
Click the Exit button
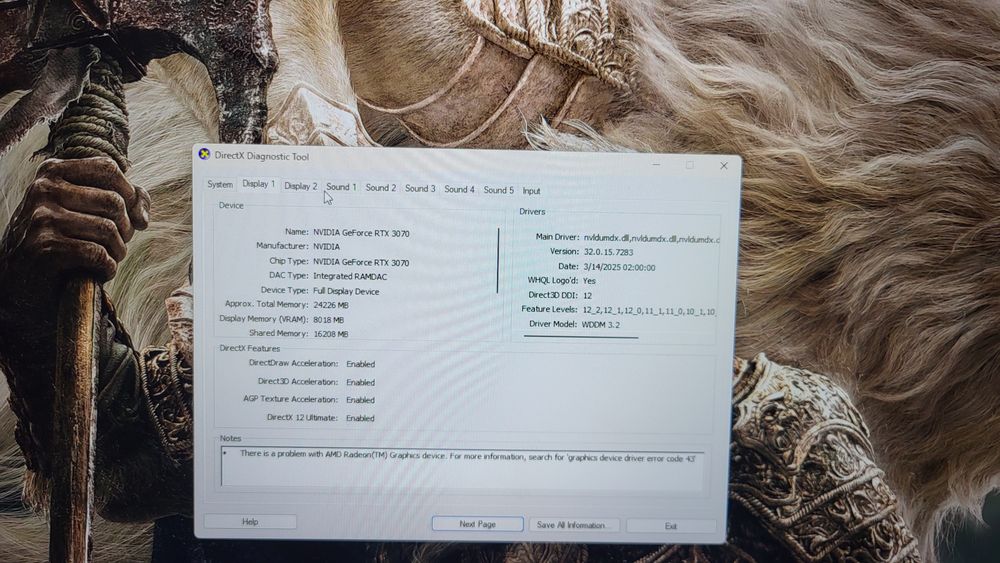pos(671,526)
